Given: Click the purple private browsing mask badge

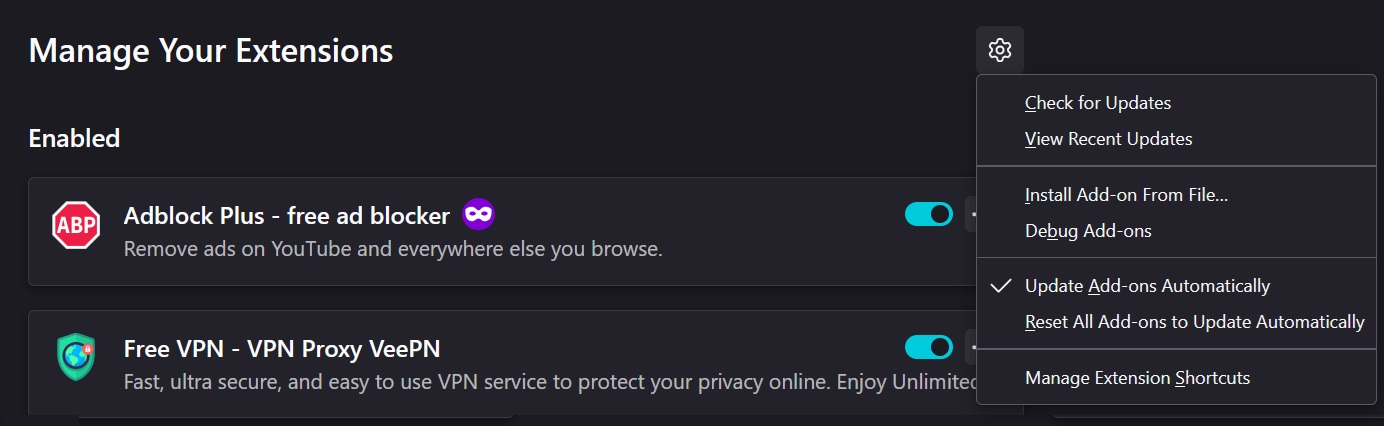Looking at the screenshot, I should pos(478,214).
